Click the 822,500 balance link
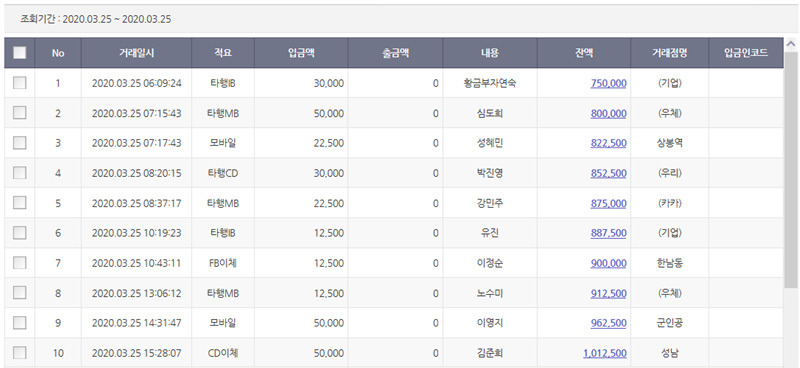 [608, 144]
